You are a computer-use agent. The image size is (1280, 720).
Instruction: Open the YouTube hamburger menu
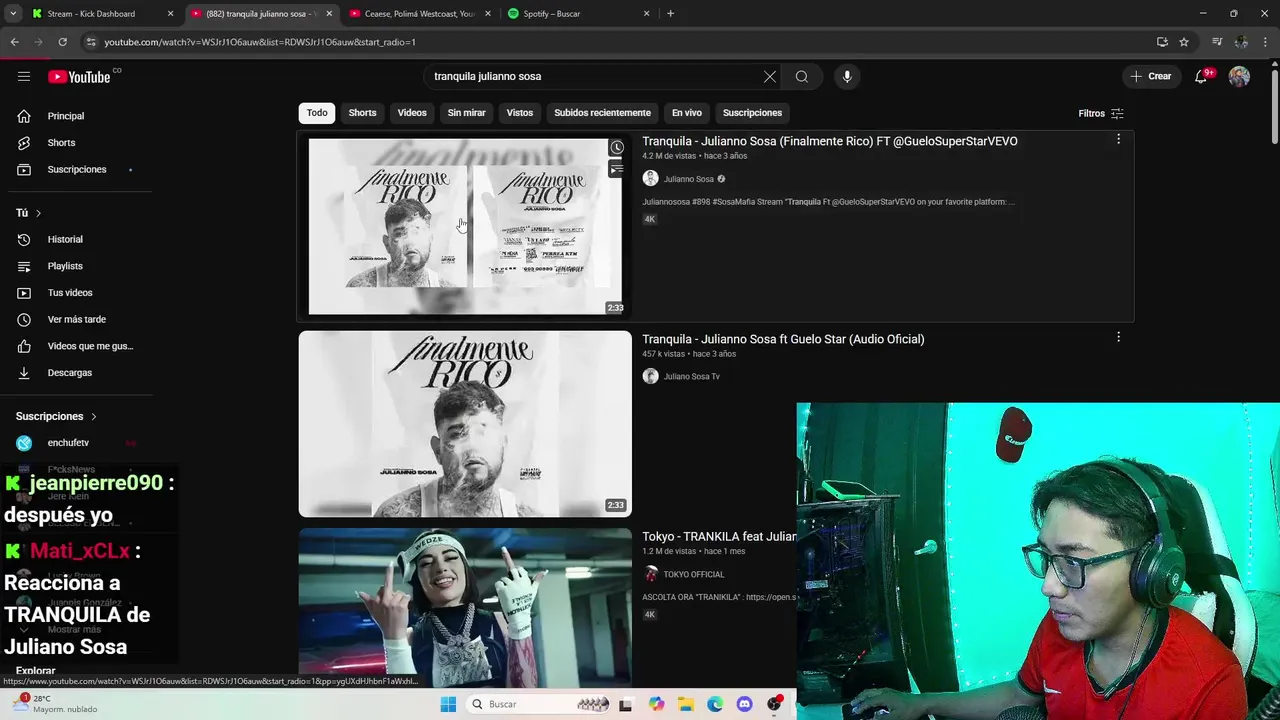[x=24, y=77]
